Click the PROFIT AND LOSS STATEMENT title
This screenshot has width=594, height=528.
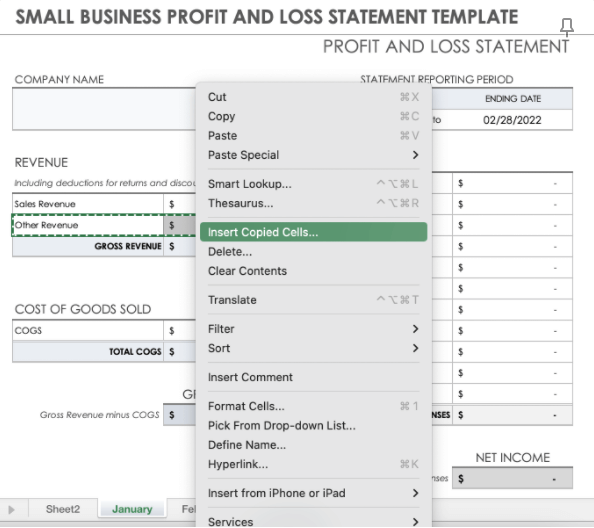[x=446, y=47]
